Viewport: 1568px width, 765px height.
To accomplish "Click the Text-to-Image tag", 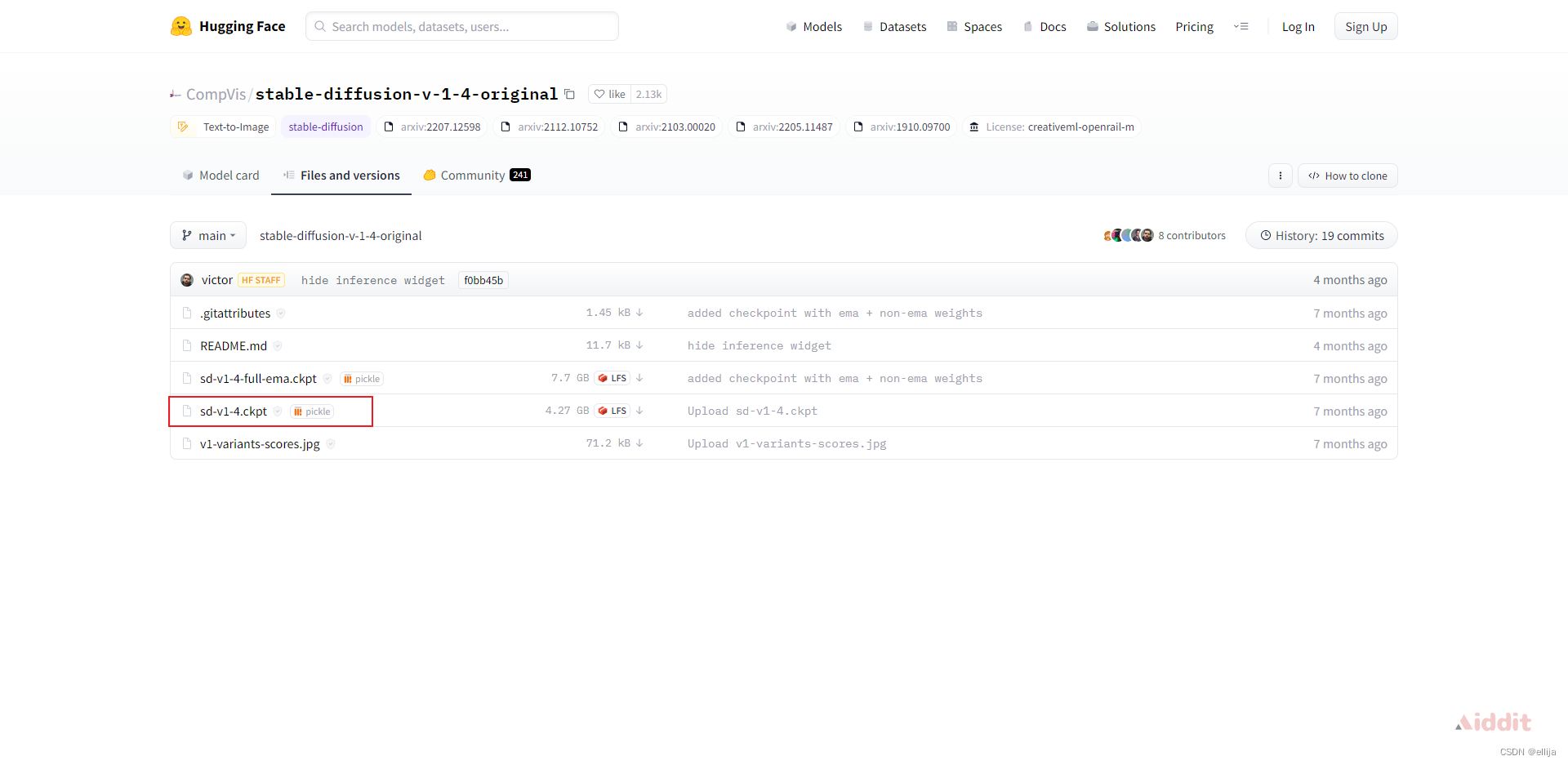I will point(224,127).
